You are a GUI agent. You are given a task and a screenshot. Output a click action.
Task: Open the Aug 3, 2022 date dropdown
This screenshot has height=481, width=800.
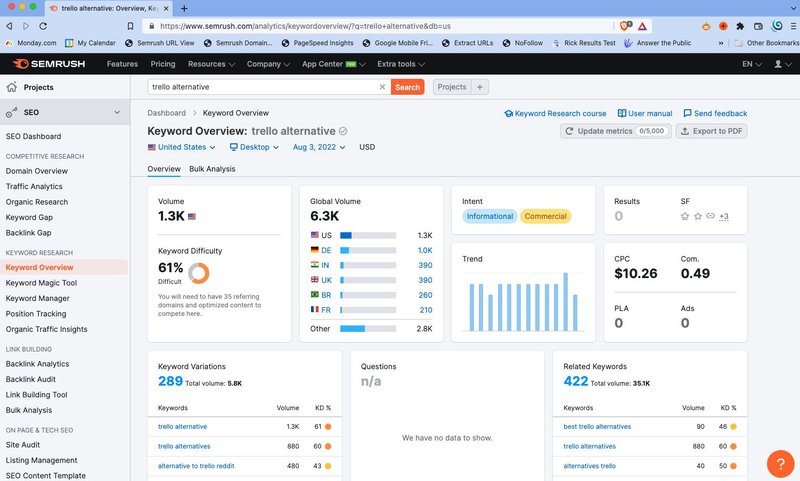point(319,147)
